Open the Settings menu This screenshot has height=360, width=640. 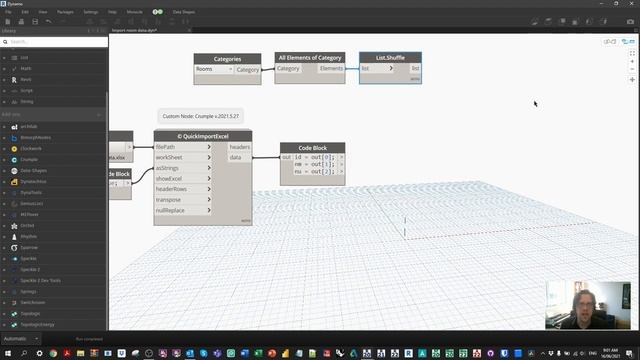pos(91,12)
